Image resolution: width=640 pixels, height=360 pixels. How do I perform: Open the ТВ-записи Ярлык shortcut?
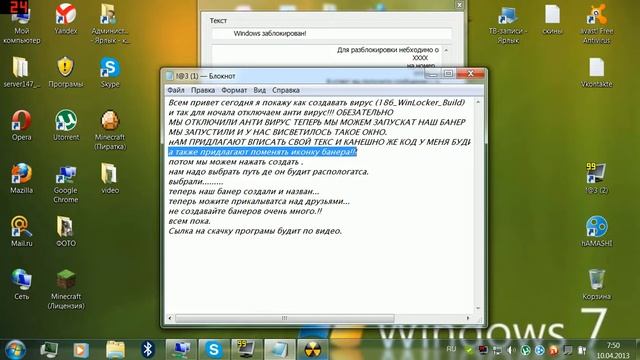508,24
